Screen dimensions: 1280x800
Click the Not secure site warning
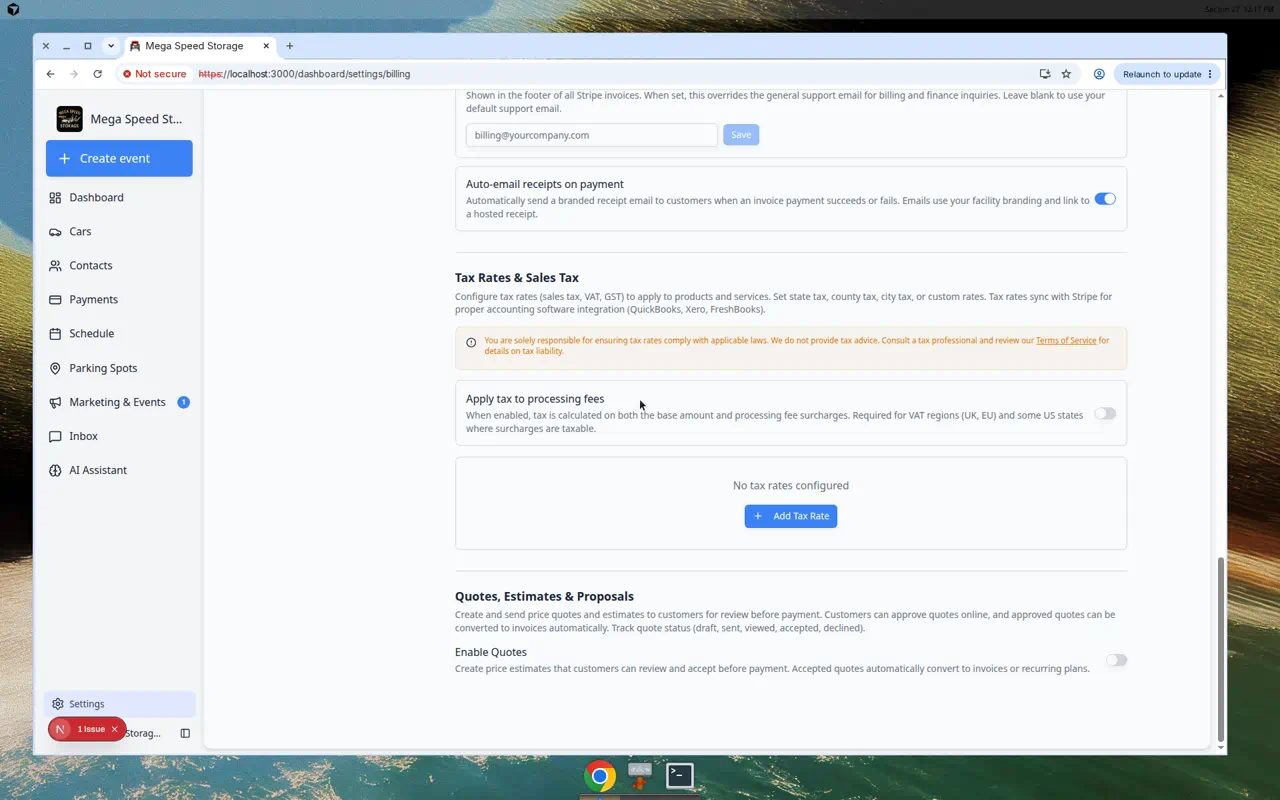pos(155,74)
